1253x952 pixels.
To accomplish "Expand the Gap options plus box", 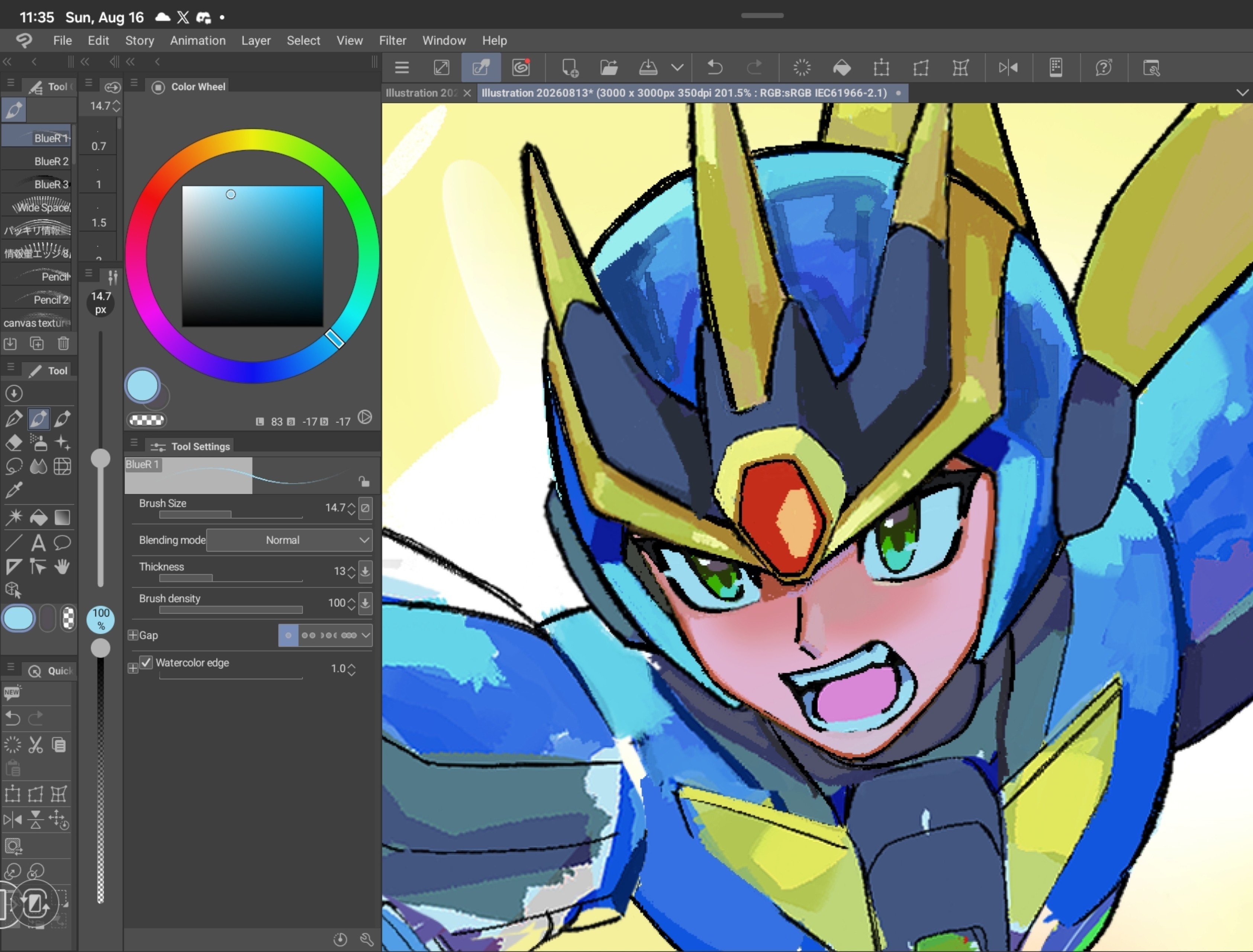I will click(x=133, y=635).
